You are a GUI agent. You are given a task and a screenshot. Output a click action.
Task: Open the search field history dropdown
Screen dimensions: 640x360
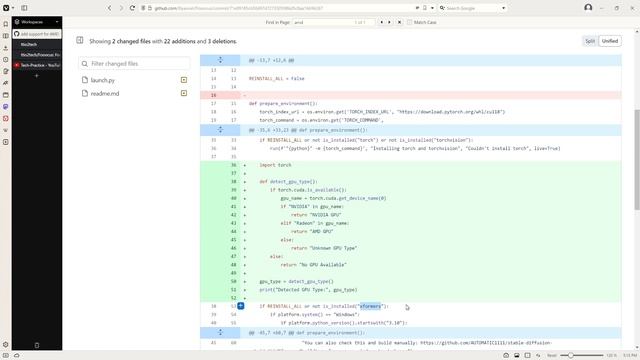(503, 8)
